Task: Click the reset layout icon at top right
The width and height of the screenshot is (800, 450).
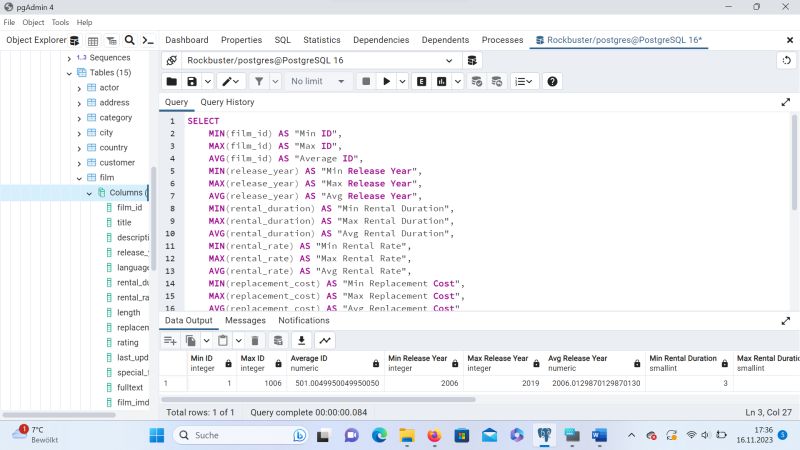Action: [786, 60]
